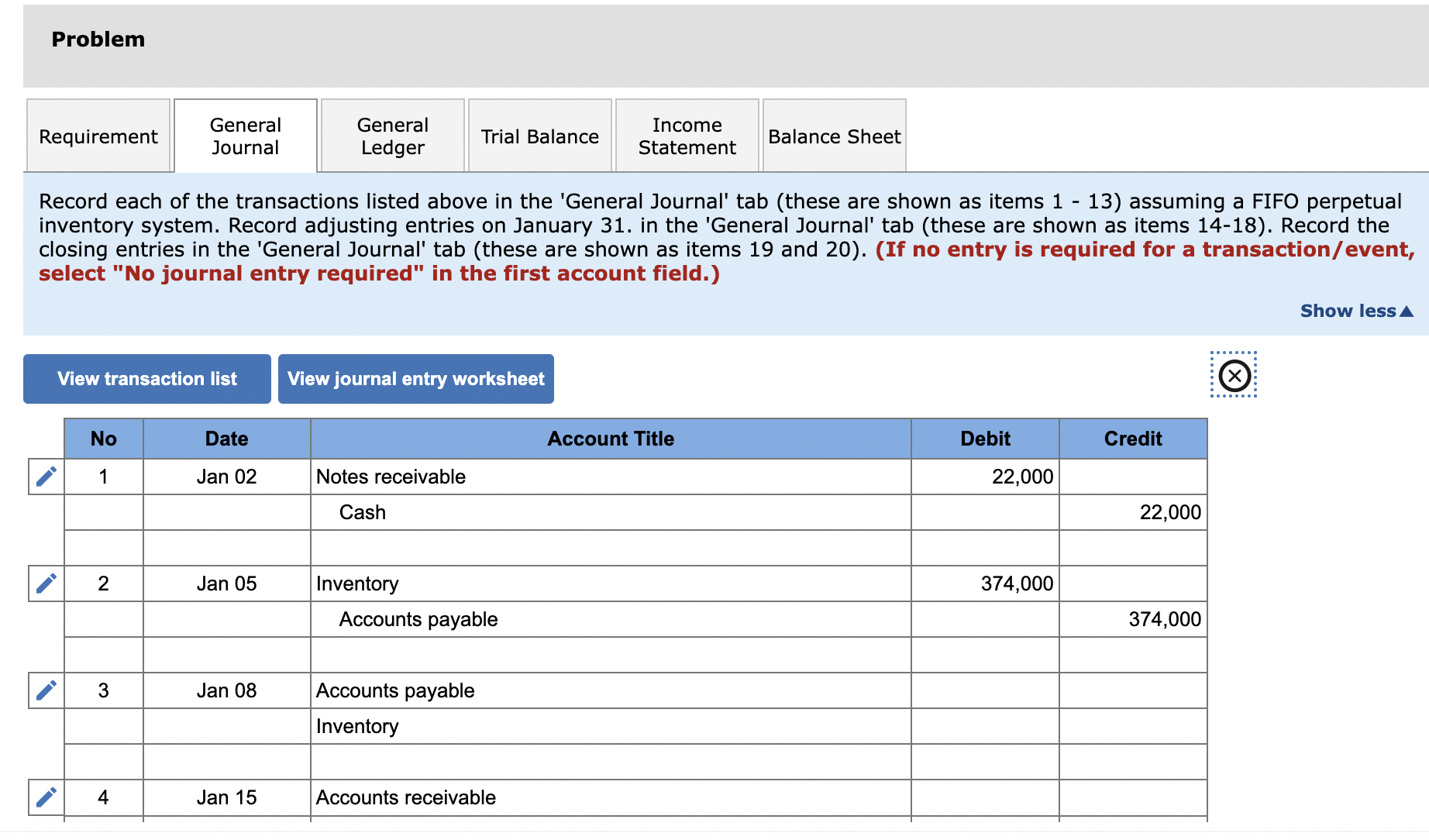Switch to the General Ledger tab

(x=392, y=136)
